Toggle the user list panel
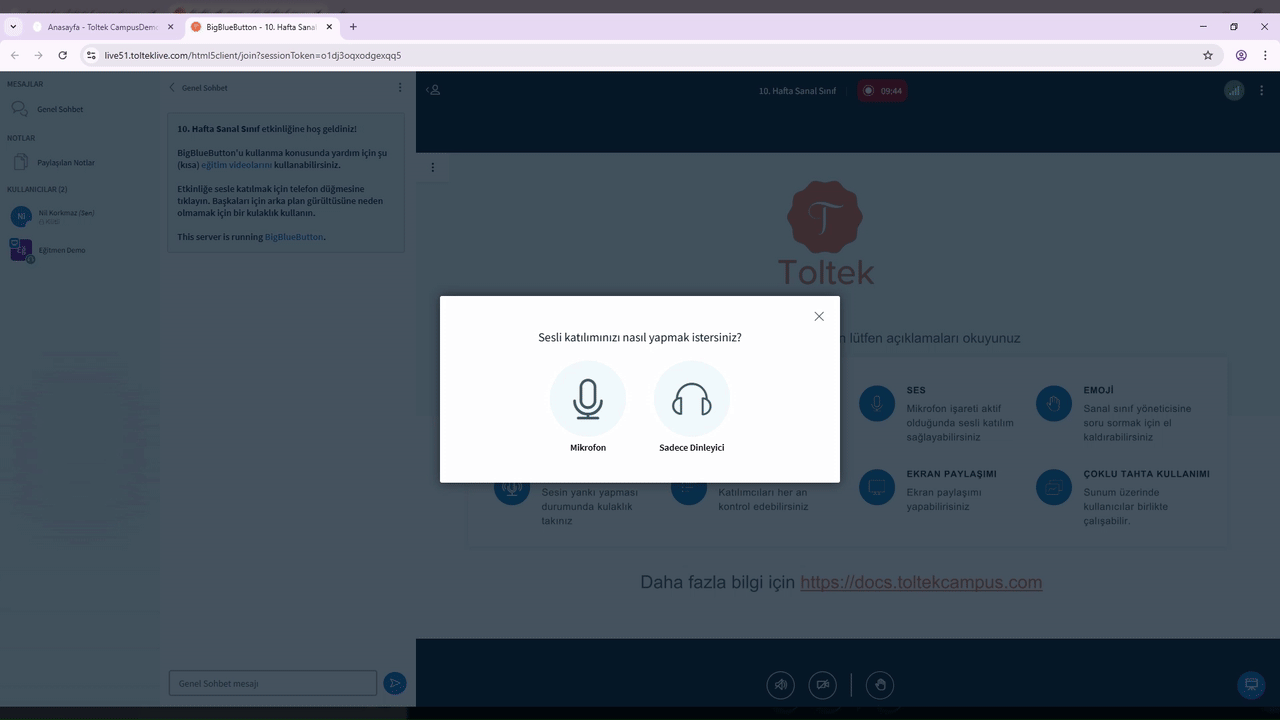Image resolution: width=1280 pixels, height=720 pixels. pos(433,90)
